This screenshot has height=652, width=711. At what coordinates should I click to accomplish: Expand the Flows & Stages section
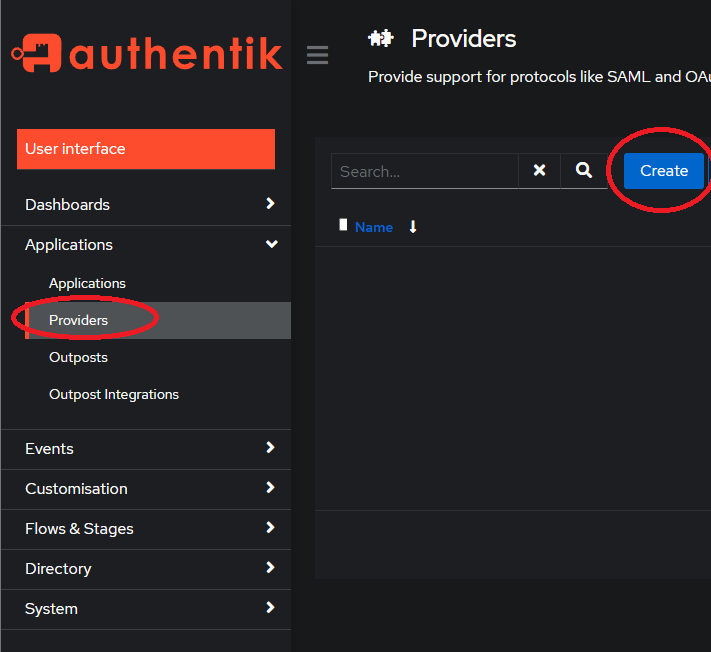pyautogui.click(x=146, y=529)
